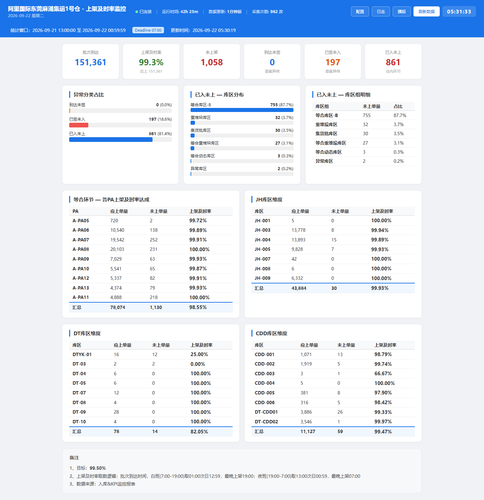Select row DT-CDD02 in CDD table
The width and height of the screenshot is (484, 500).
tap(333, 422)
